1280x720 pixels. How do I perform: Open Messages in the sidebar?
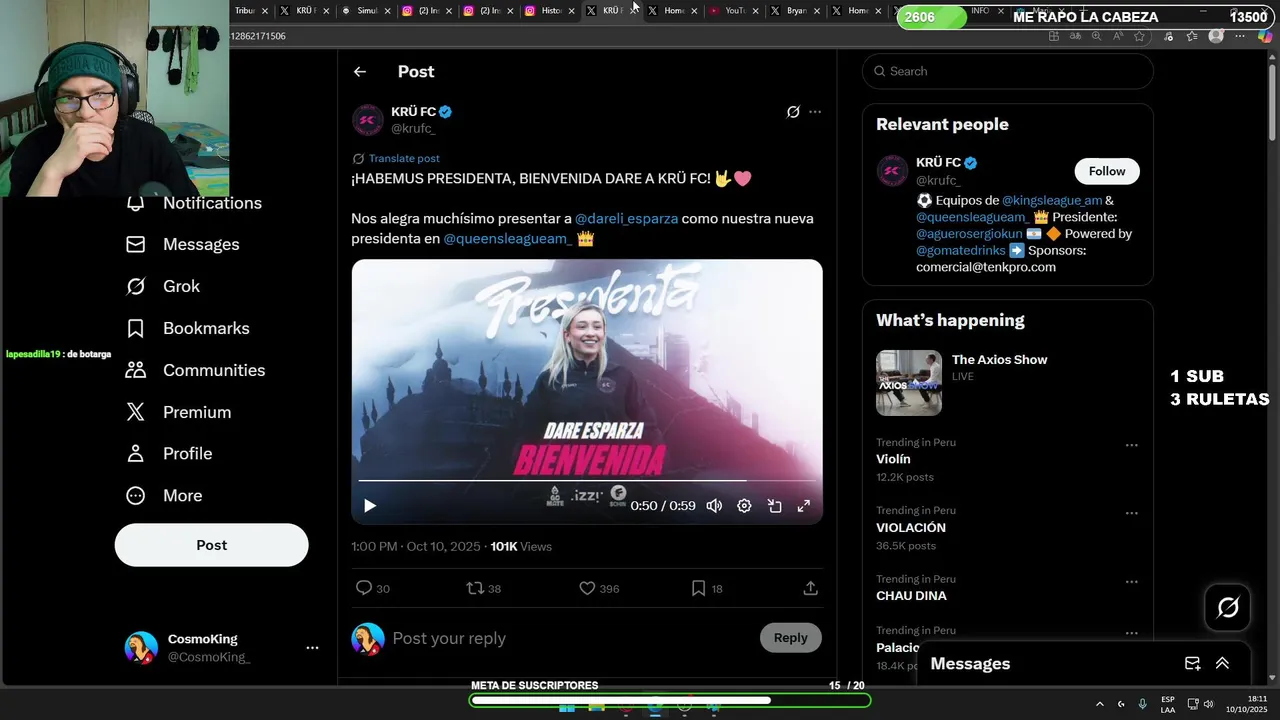182,245
